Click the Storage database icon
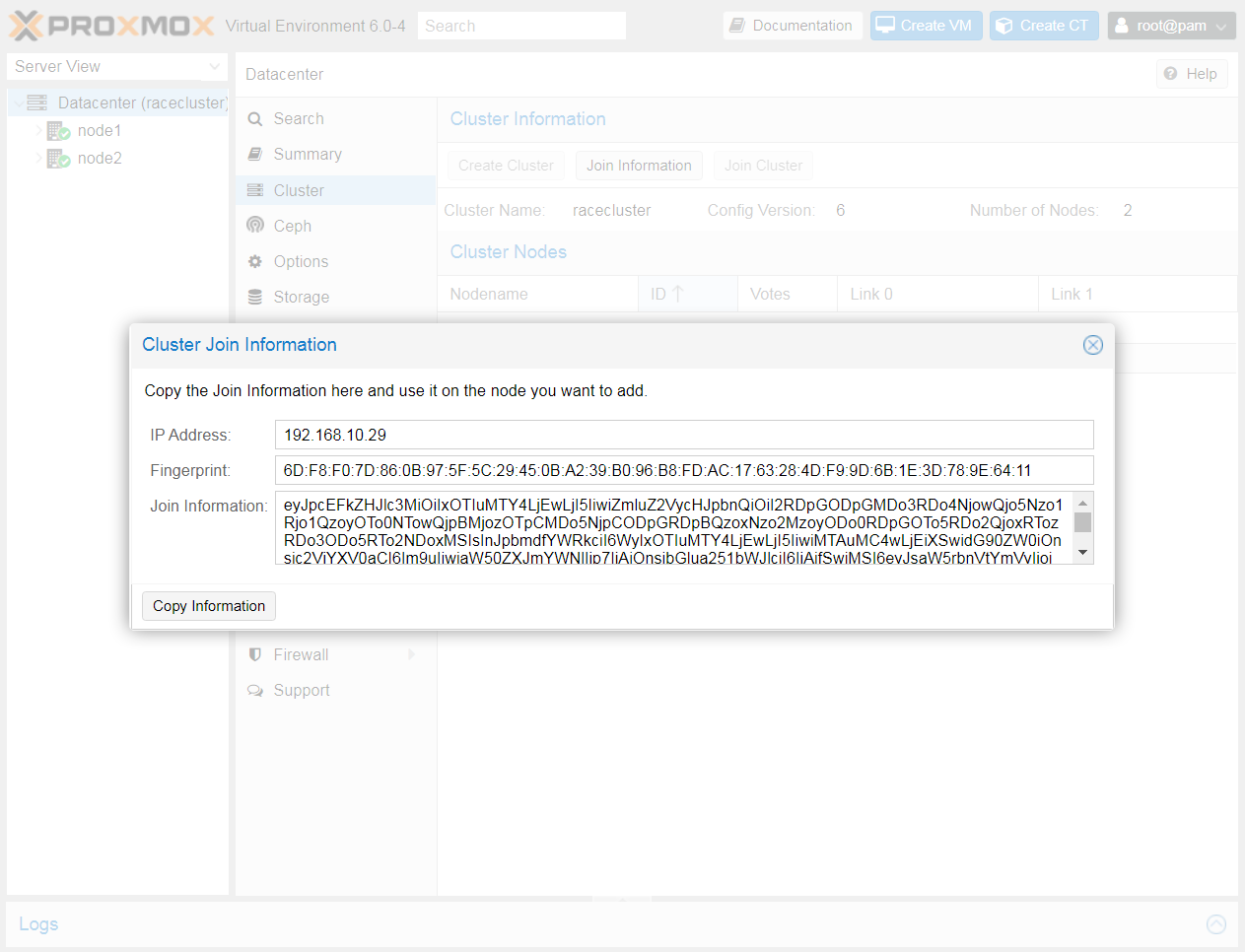The width and height of the screenshot is (1245, 952). [x=255, y=297]
